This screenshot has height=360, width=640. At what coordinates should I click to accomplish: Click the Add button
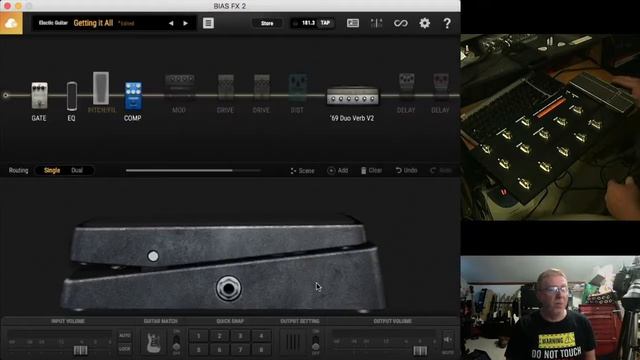pyautogui.click(x=338, y=171)
